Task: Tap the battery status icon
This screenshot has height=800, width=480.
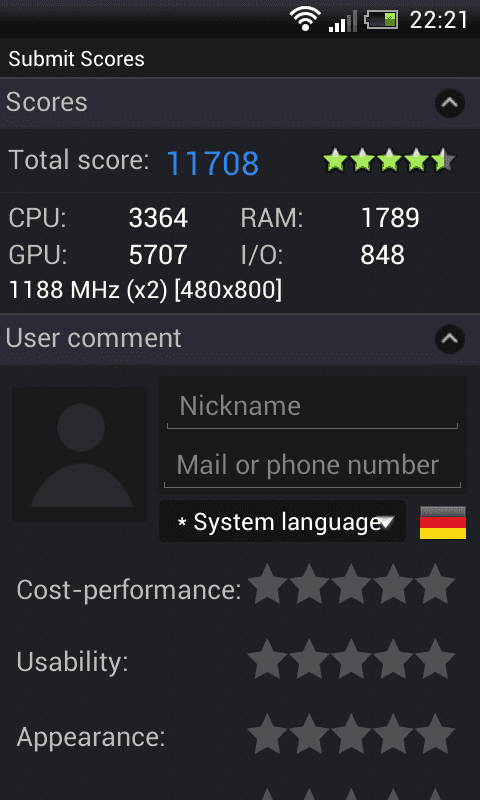Action: coord(381,20)
